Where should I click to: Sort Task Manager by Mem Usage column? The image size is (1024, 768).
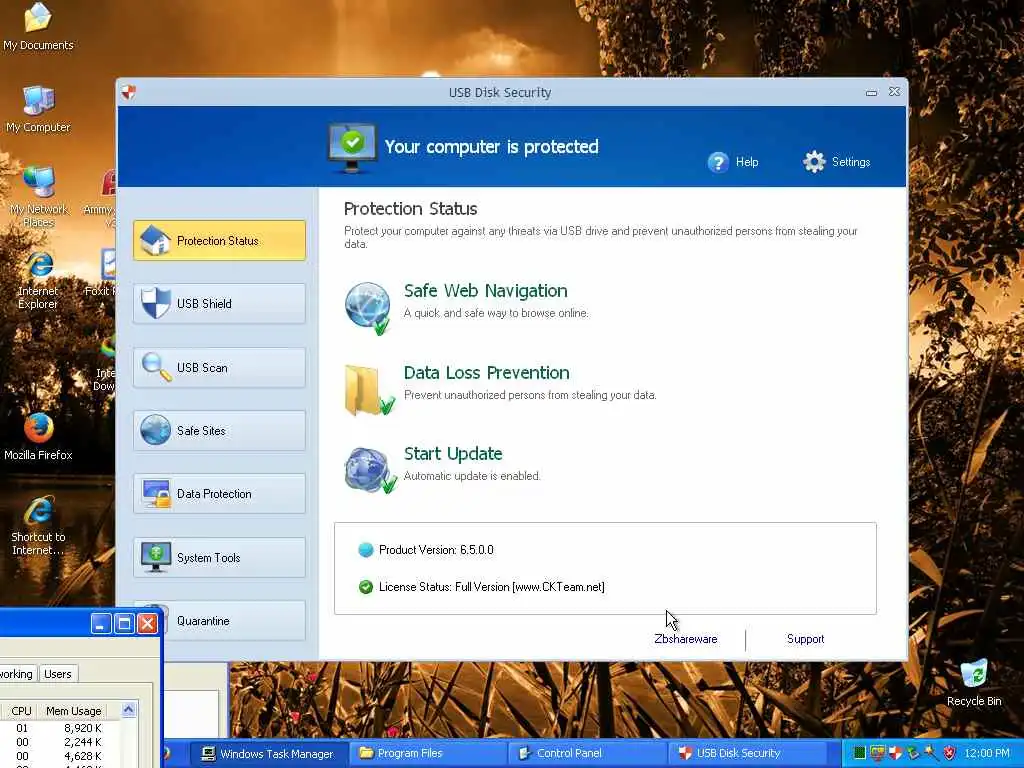click(73, 711)
